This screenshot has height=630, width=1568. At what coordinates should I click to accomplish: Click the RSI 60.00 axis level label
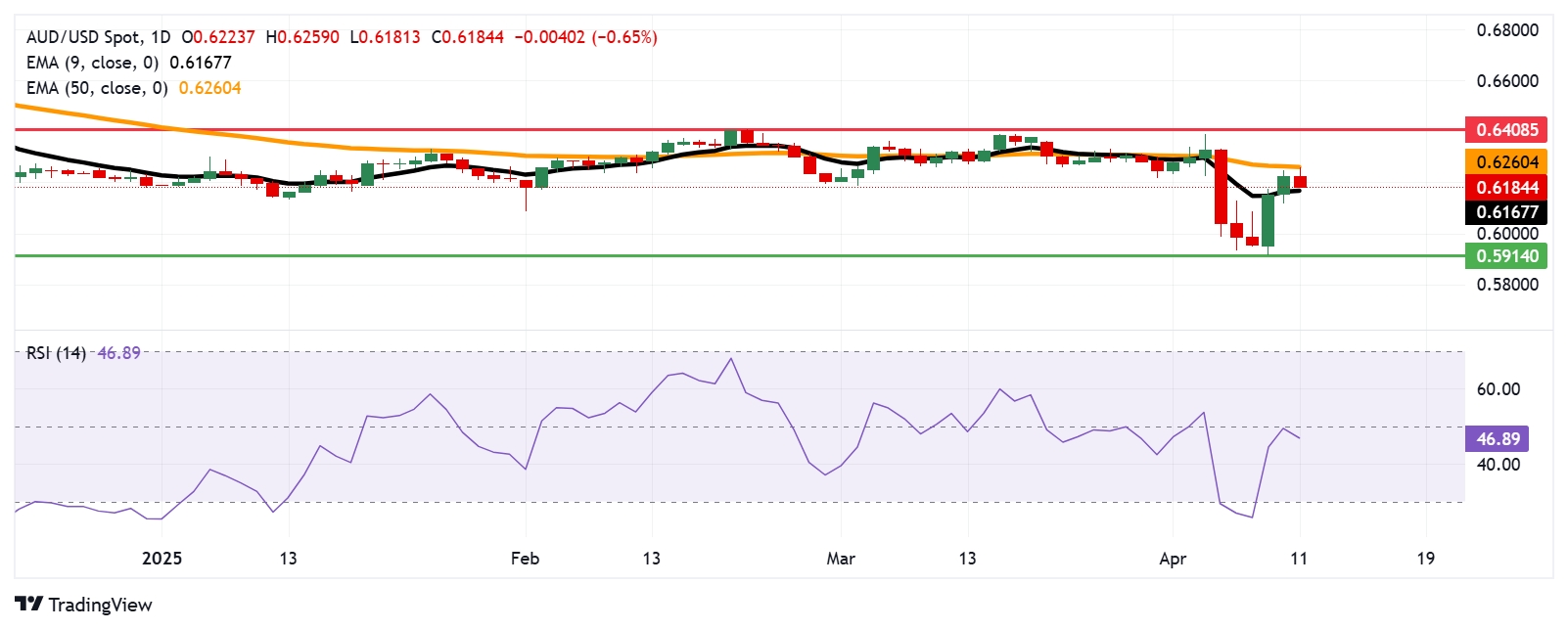(x=1498, y=389)
